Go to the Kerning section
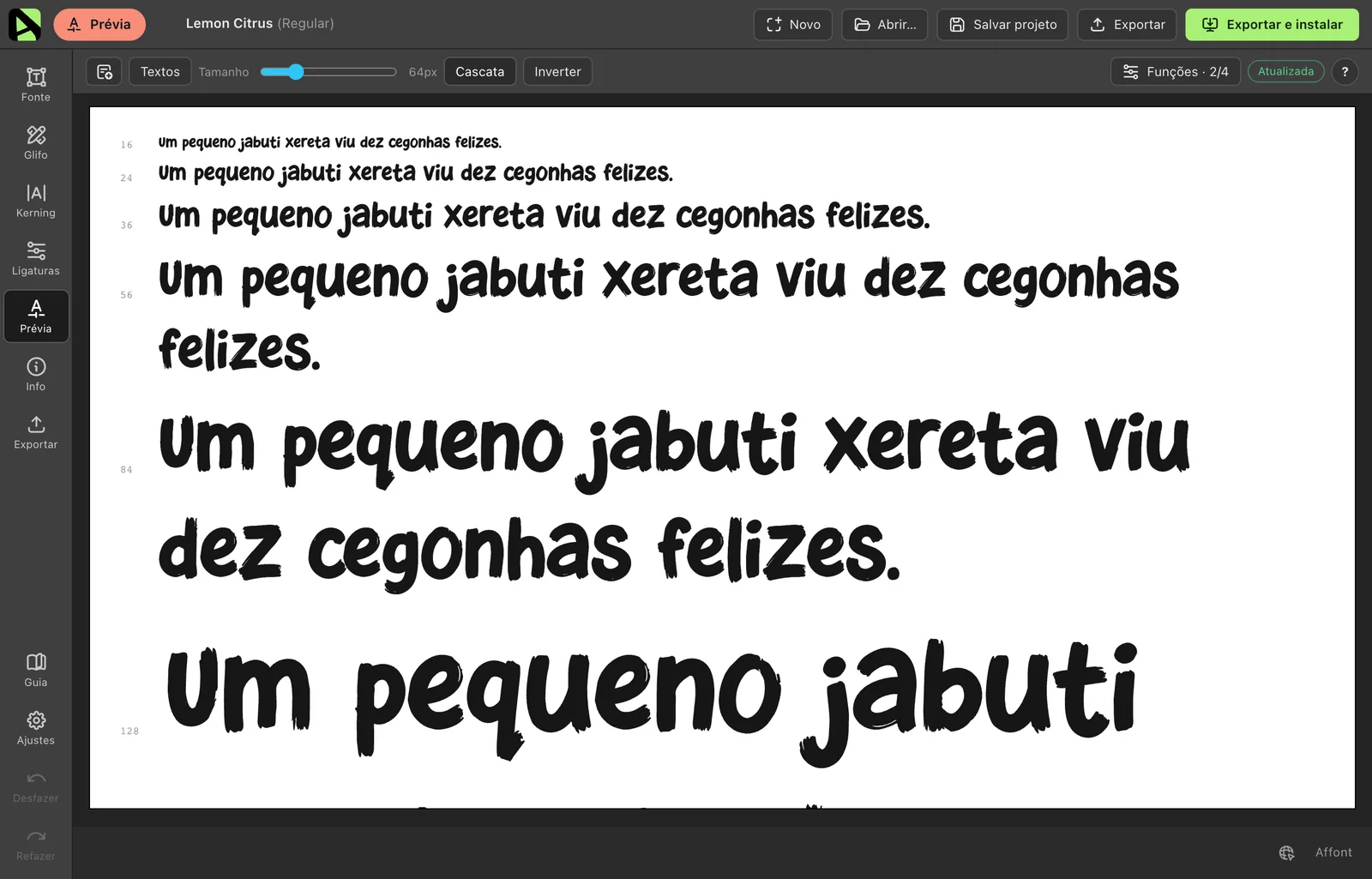This screenshot has height=879, width=1372. coord(36,201)
